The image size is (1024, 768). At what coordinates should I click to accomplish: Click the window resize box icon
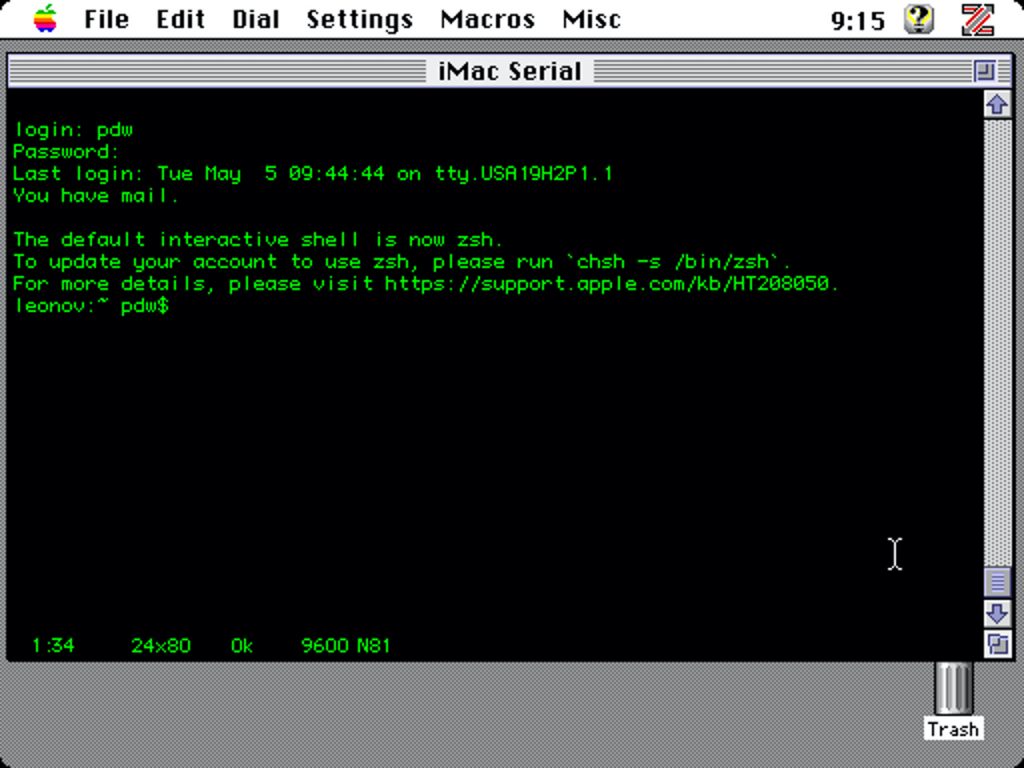click(x=997, y=645)
